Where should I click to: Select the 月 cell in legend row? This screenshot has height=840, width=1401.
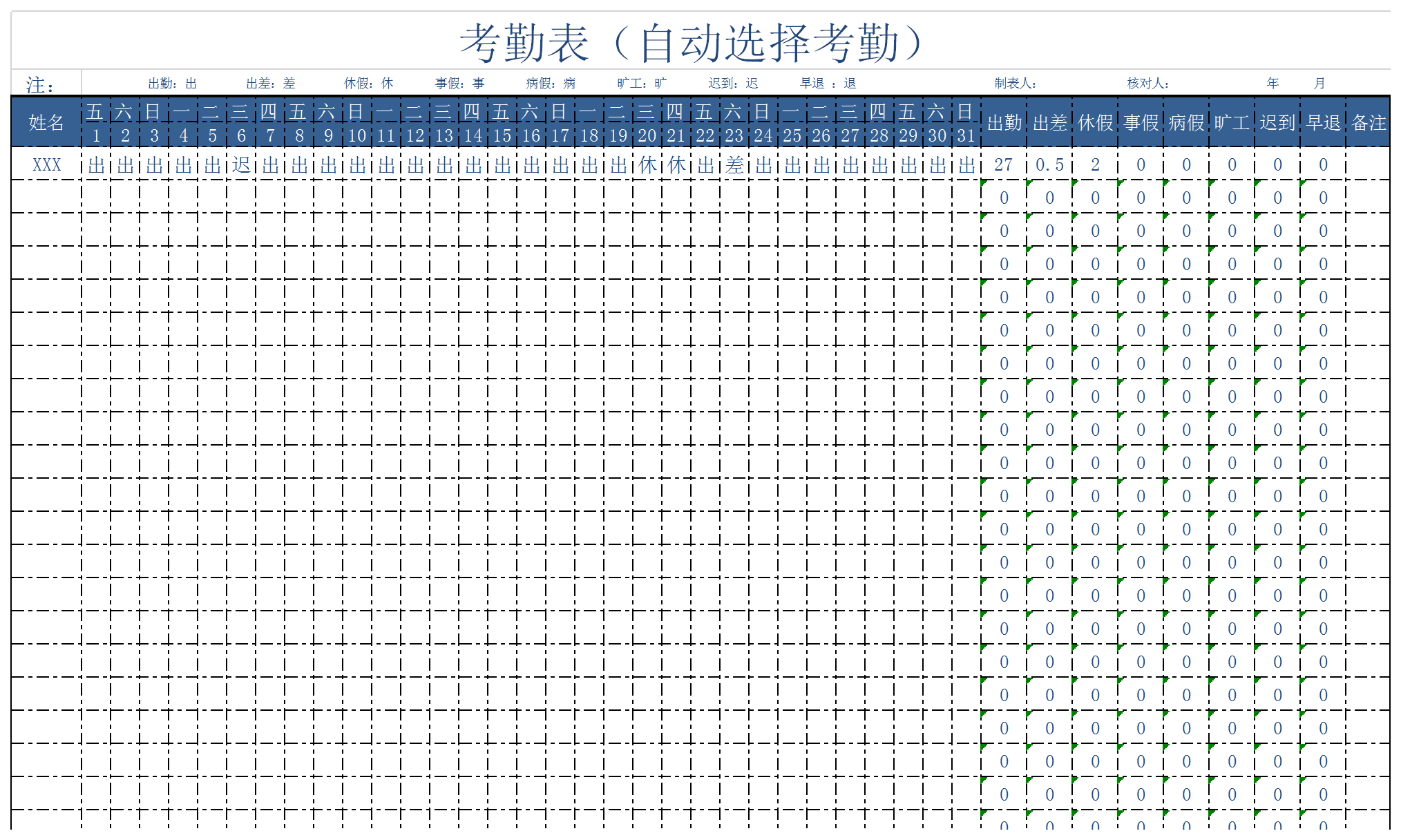(1319, 84)
